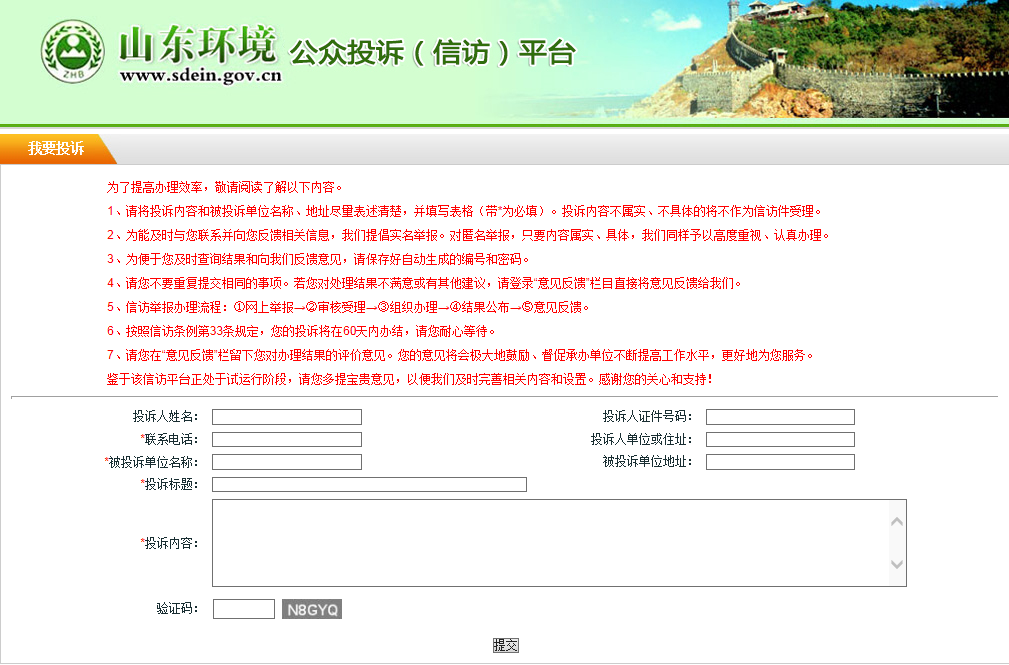
Task: Click the up arrow in 投诉内容 scrollbar
Action: (896, 521)
